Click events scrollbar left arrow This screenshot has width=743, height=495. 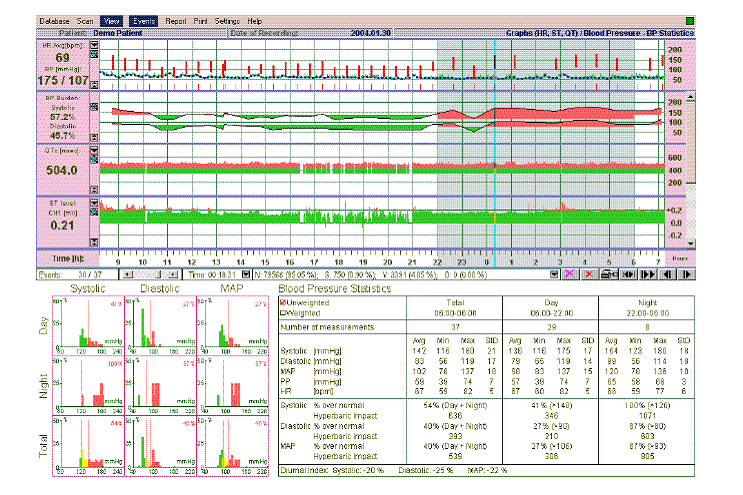(125, 272)
